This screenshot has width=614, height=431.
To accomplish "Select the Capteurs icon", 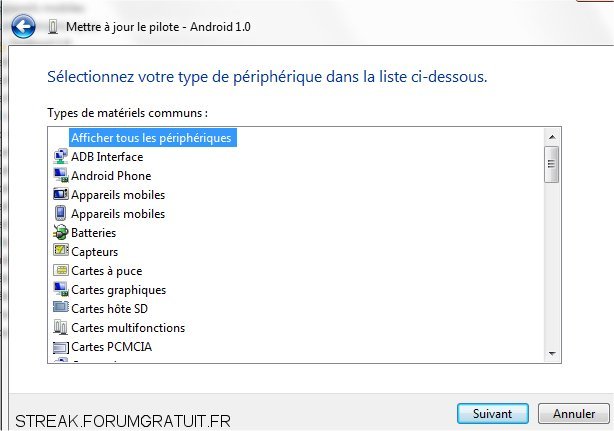I will pos(60,251).
